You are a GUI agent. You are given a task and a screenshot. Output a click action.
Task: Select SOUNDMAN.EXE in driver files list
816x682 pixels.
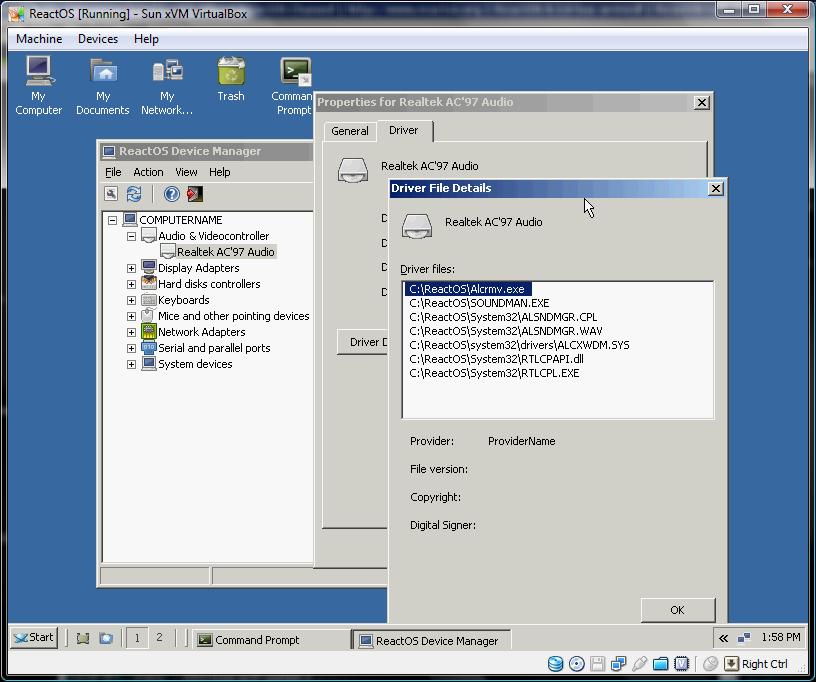pos(479,303)
